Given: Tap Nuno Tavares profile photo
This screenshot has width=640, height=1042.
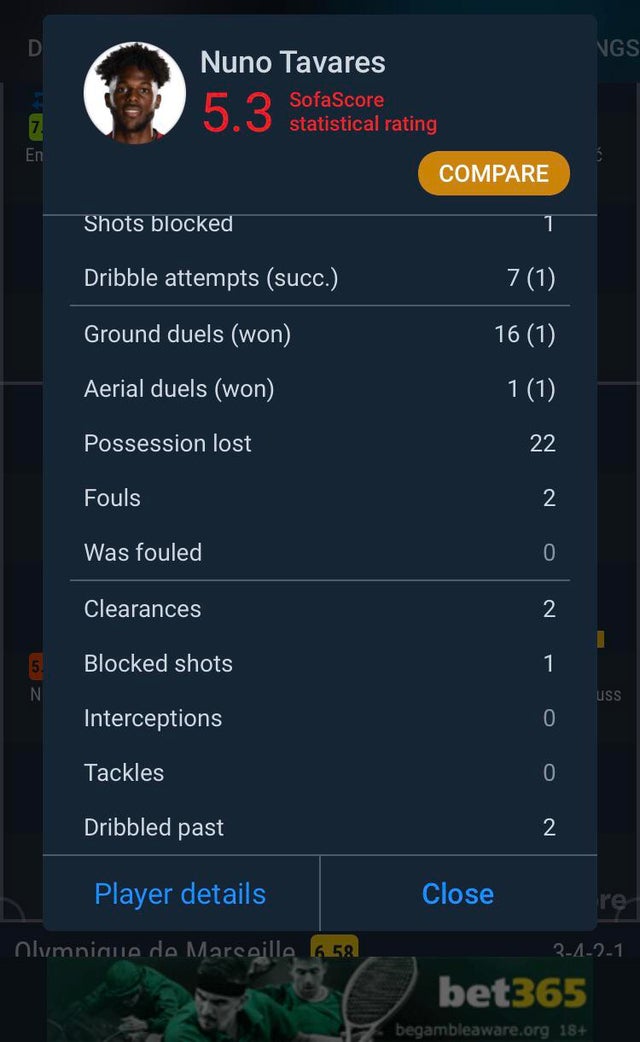Looking at the screenshot, I should (x=134, y=92).
